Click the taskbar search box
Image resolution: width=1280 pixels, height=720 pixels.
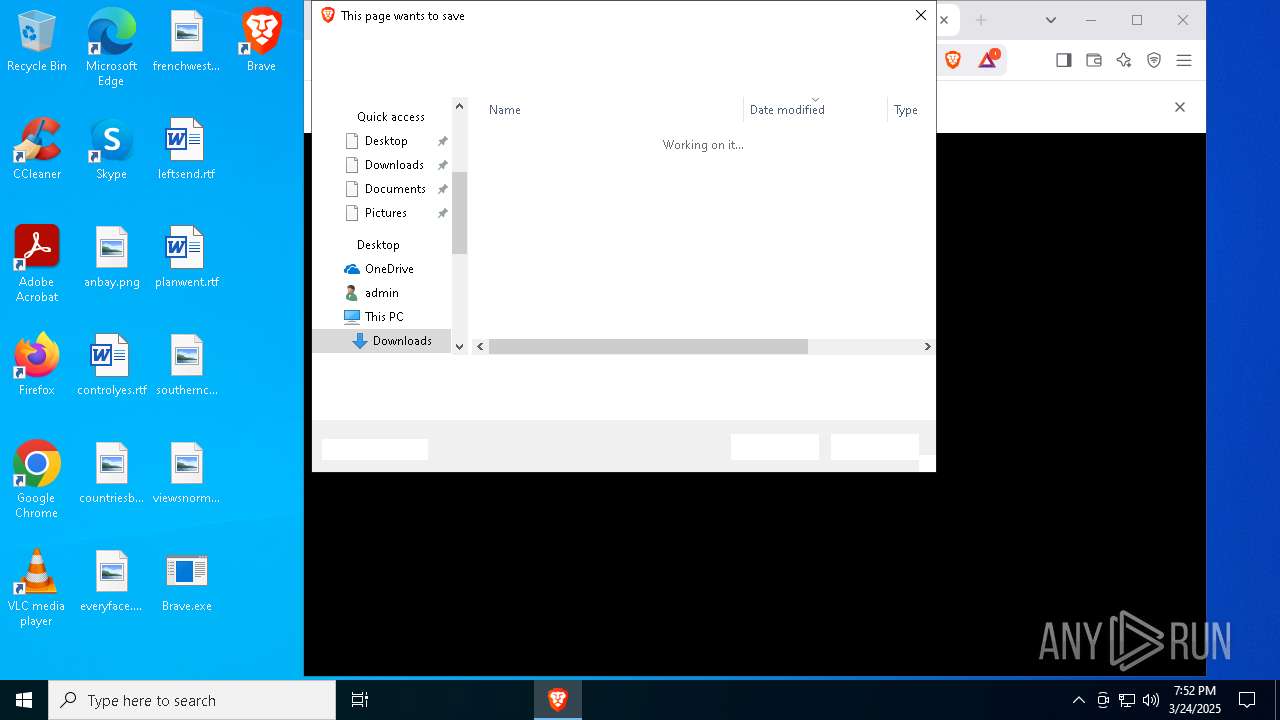point(192,700)
